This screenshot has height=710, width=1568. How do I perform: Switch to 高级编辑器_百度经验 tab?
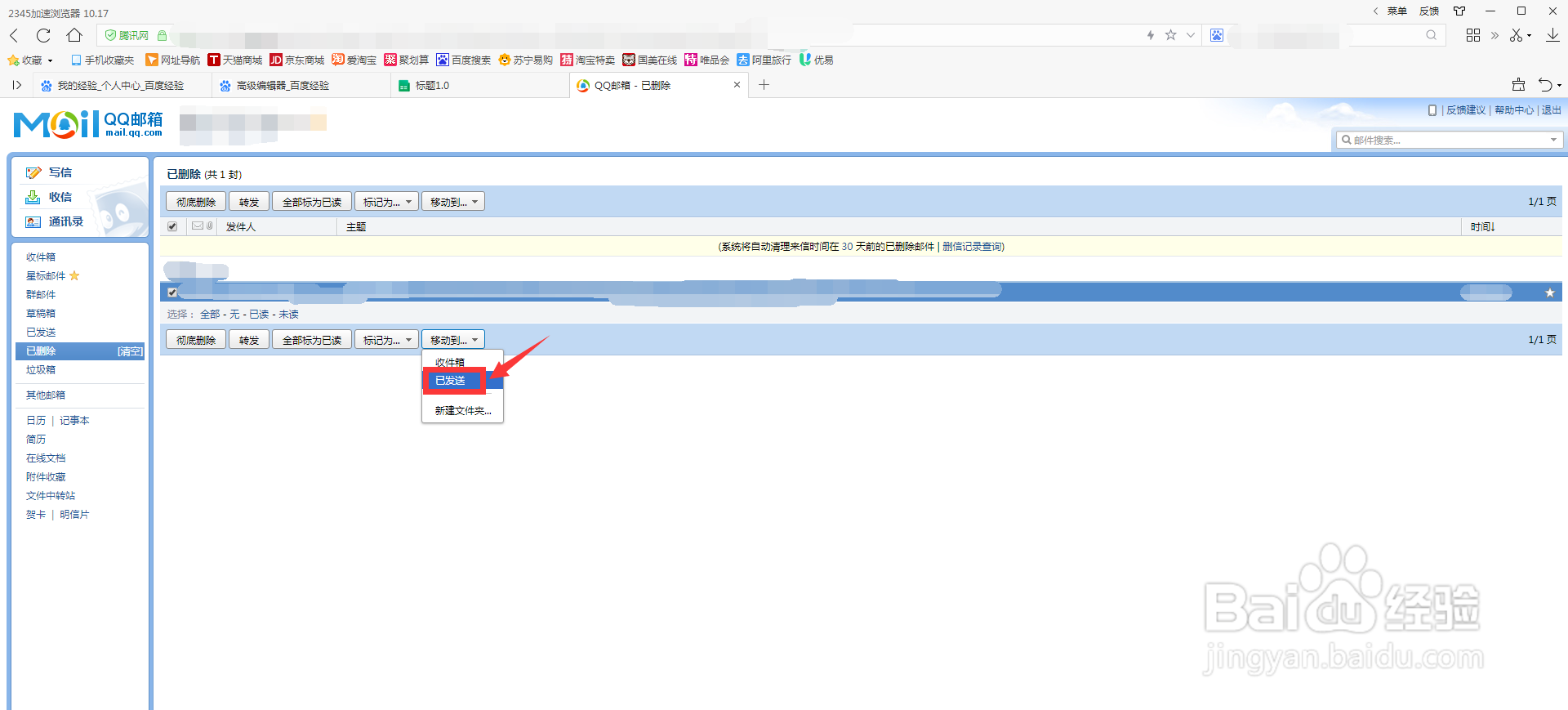pyautogui.click(x=301, y=85)
